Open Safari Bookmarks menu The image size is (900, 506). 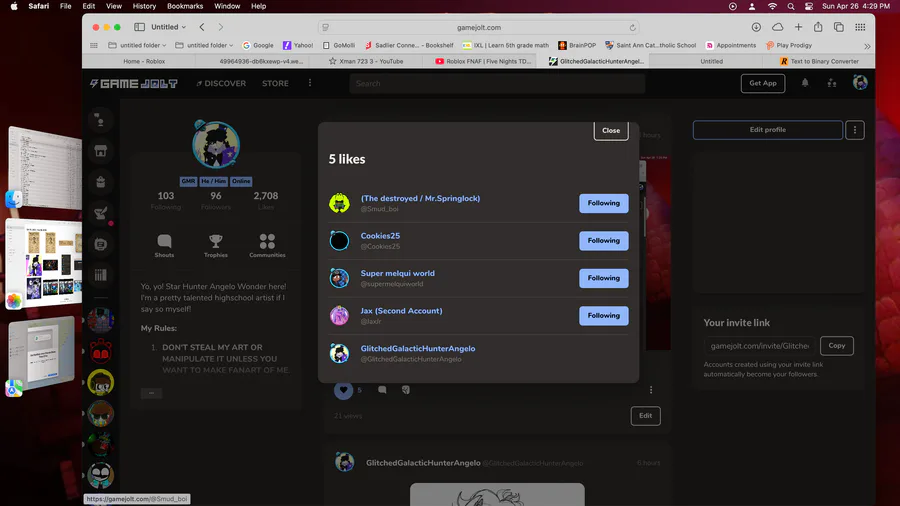185,6
